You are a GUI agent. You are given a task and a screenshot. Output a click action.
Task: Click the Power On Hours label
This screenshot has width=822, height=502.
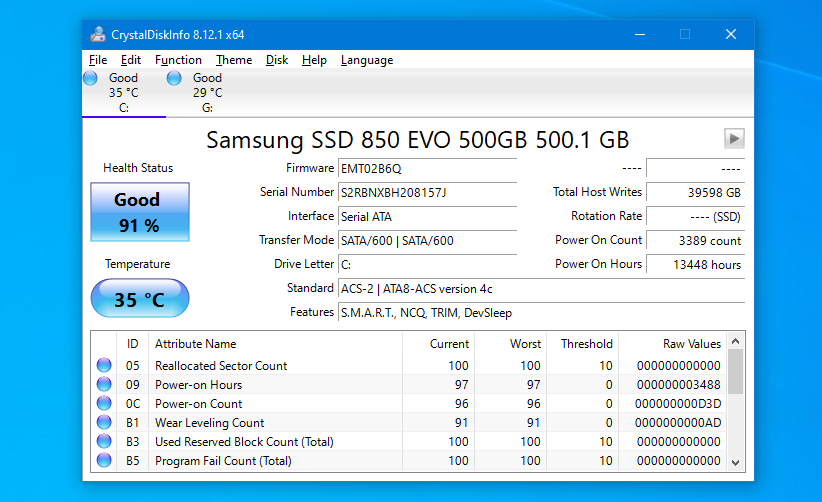598,264
